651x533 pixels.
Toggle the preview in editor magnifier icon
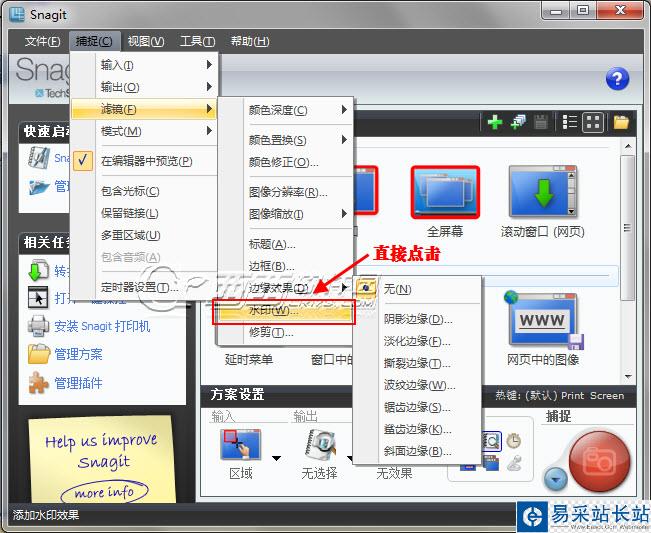pos(492,441)
